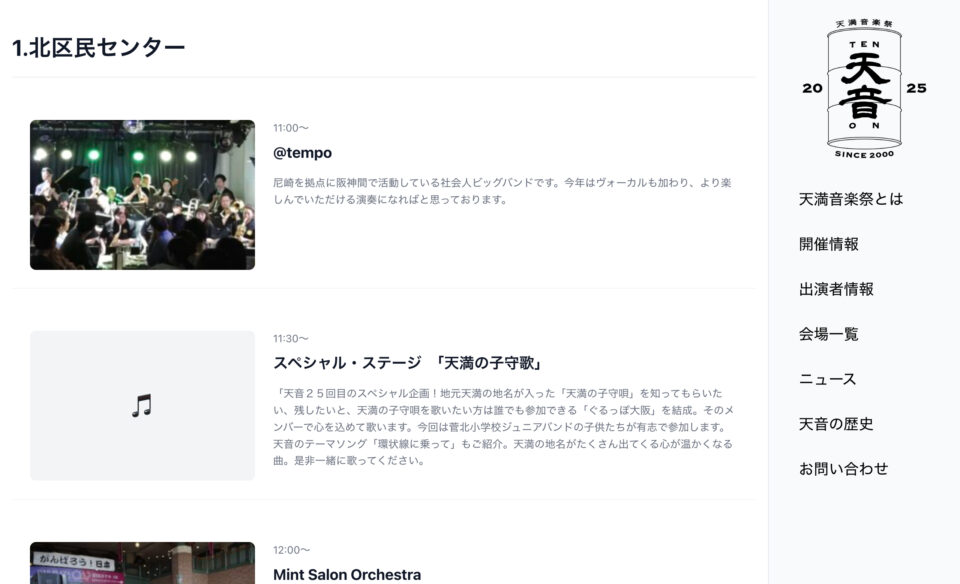960x584 pixels.
Task: Select ニュース in the sidebar
Action: (x=827, y=379)
